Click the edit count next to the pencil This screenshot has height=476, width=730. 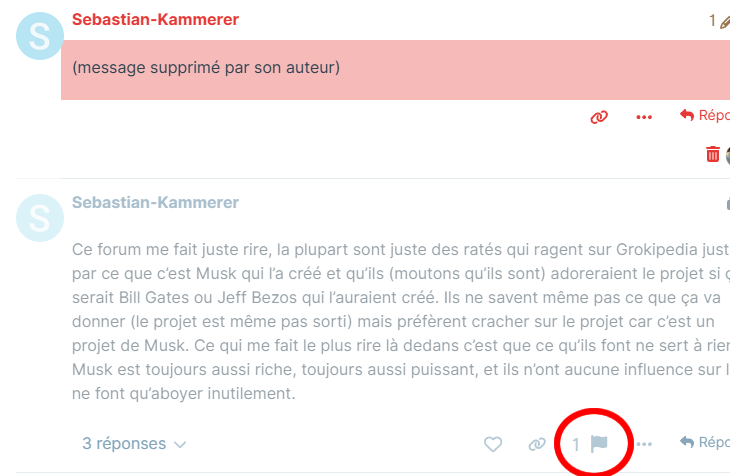click(712, 21)
